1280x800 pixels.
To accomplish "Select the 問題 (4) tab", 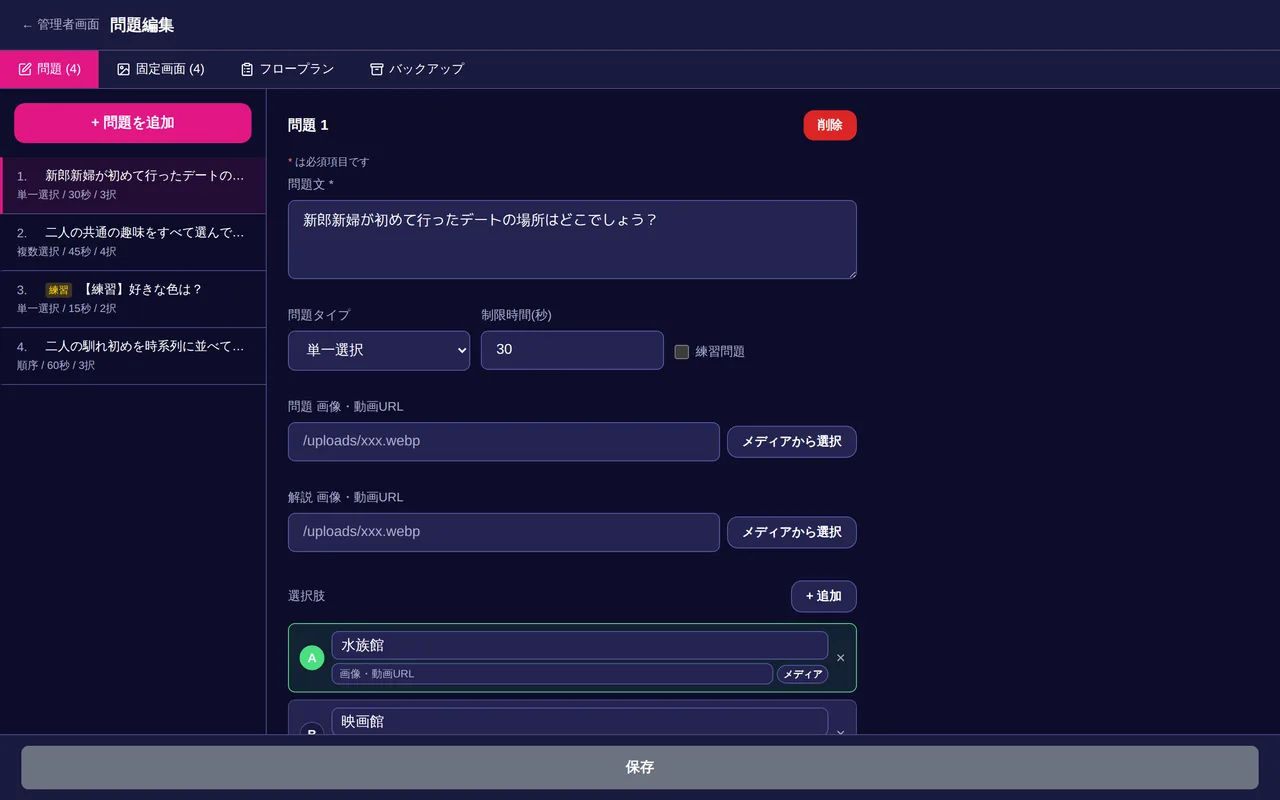I will pyautogui.click(x=49, y=69).
